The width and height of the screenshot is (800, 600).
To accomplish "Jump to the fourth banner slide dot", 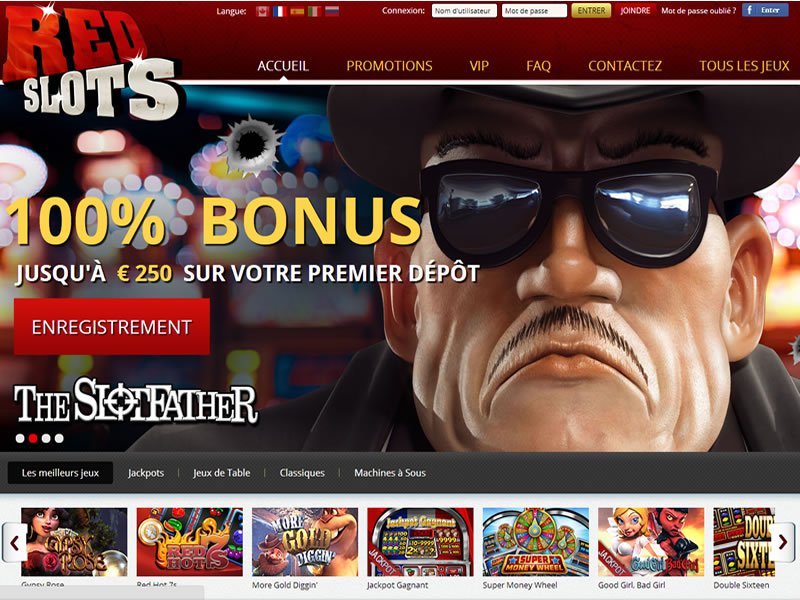I will coord(59,438).
